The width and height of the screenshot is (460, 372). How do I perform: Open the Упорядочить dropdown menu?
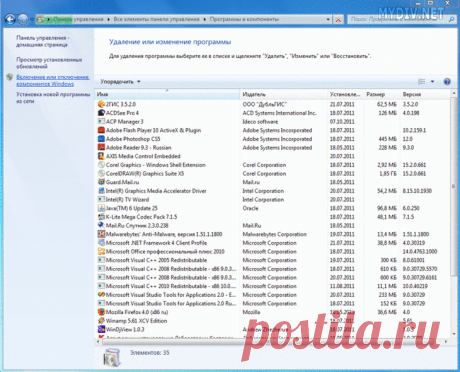click(x=120, y=82)
